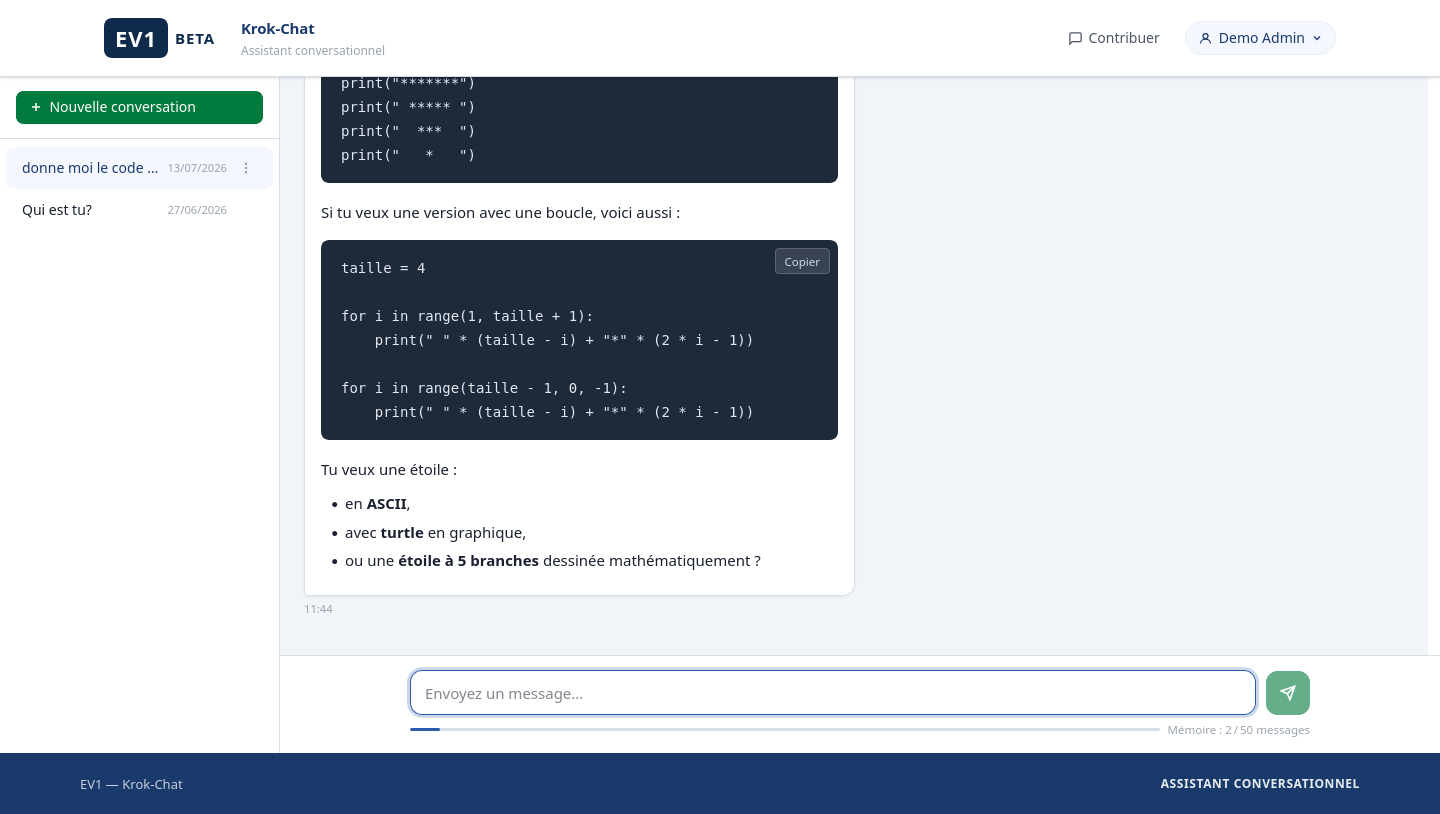Click 'Si tu veux une version avec une boucle' text
Viewport: 1440px width, 814px height.
(500, 213)
